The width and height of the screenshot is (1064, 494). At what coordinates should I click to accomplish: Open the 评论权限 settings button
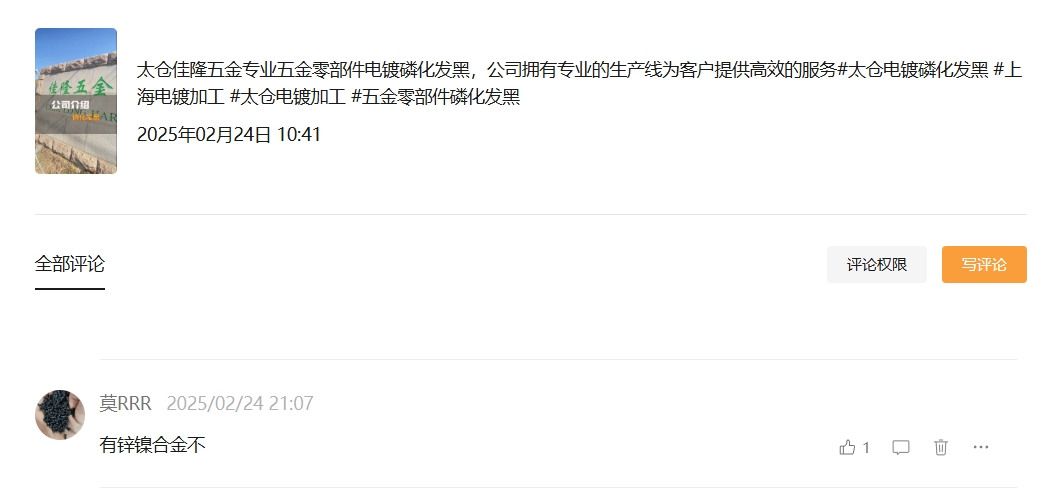click(x=877, y=265)
